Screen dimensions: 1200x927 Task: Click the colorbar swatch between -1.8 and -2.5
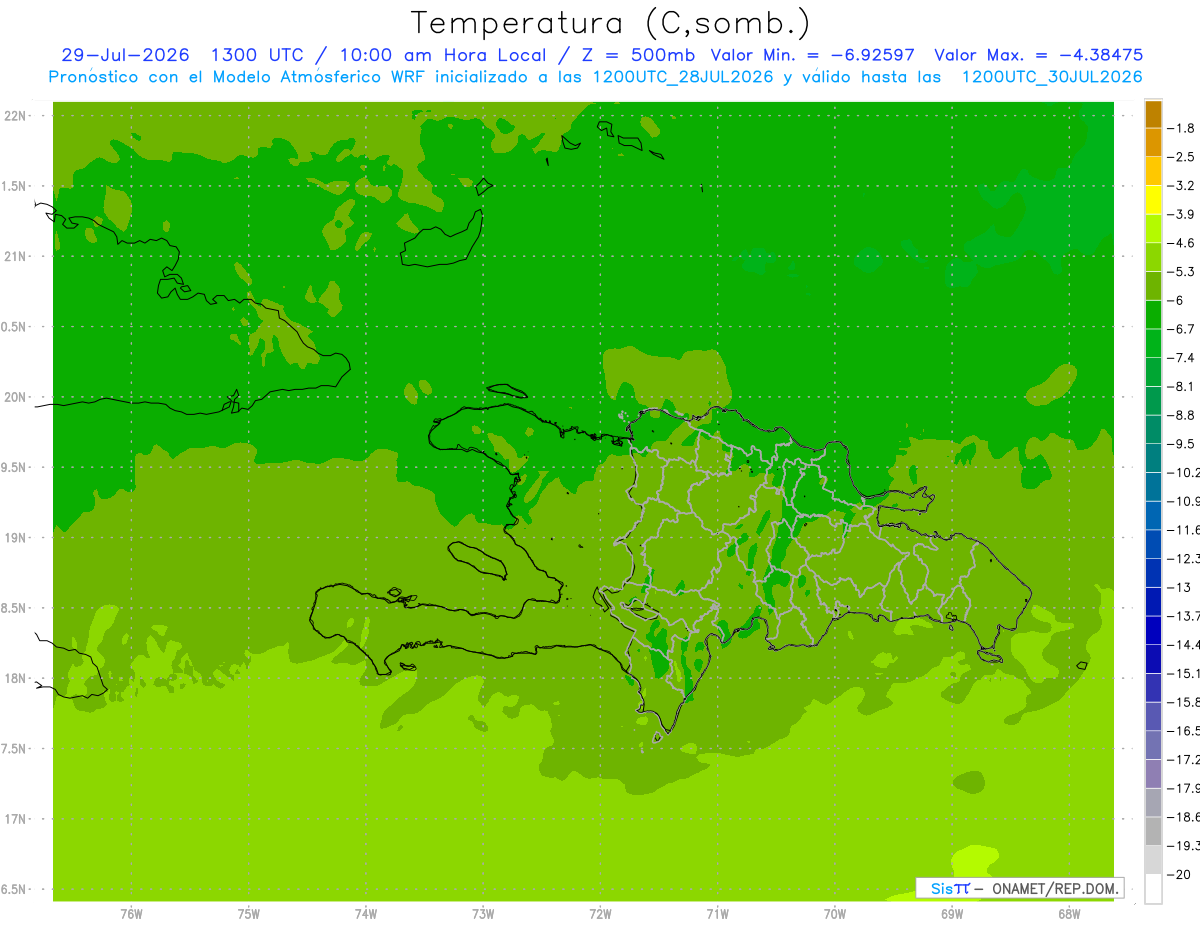(x=1153, y=142)
